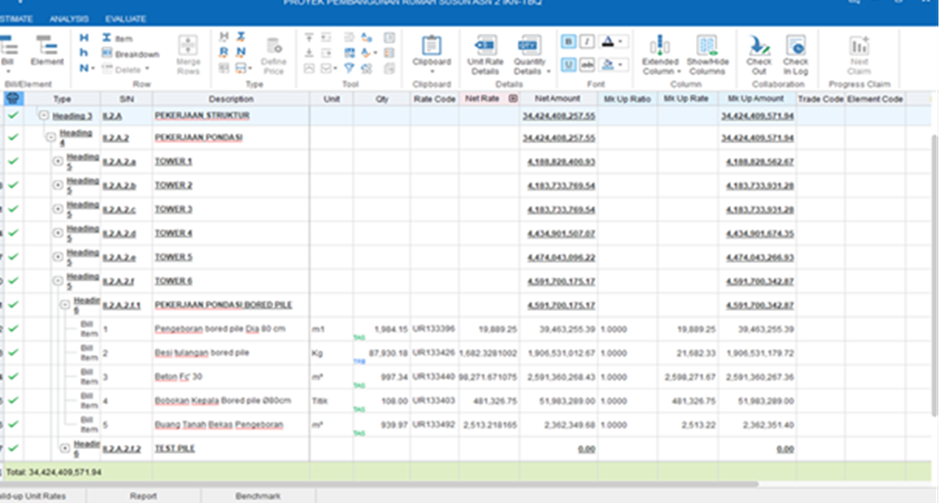Open the Report tab at the bottom

(143, 495)
